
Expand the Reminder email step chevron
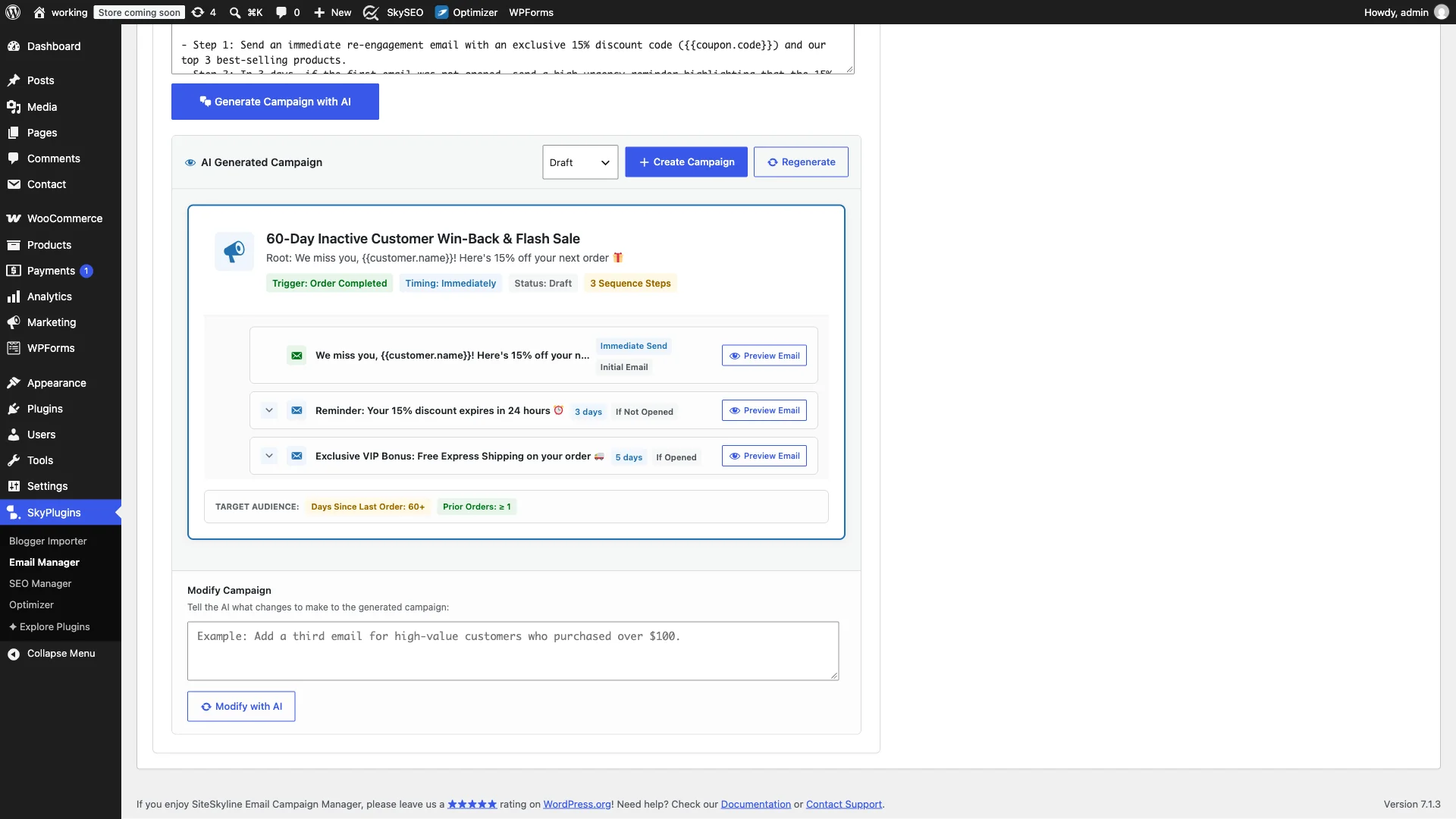click(x=268, y=410)
